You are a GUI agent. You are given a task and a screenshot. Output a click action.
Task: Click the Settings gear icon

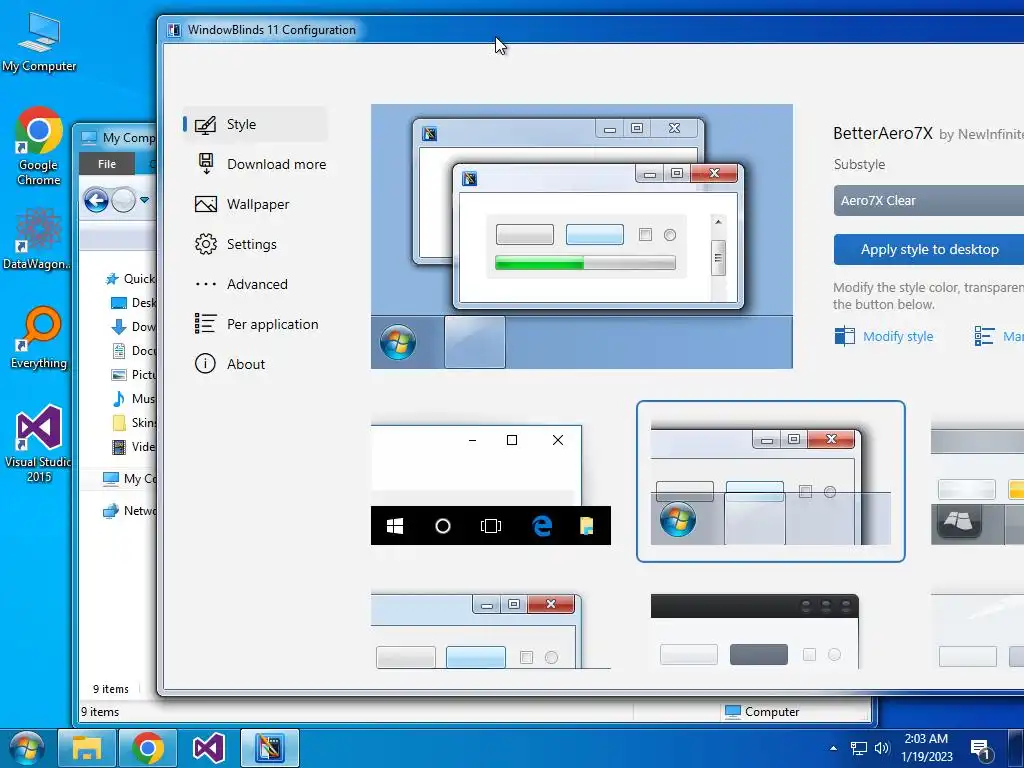coord(206,244)
